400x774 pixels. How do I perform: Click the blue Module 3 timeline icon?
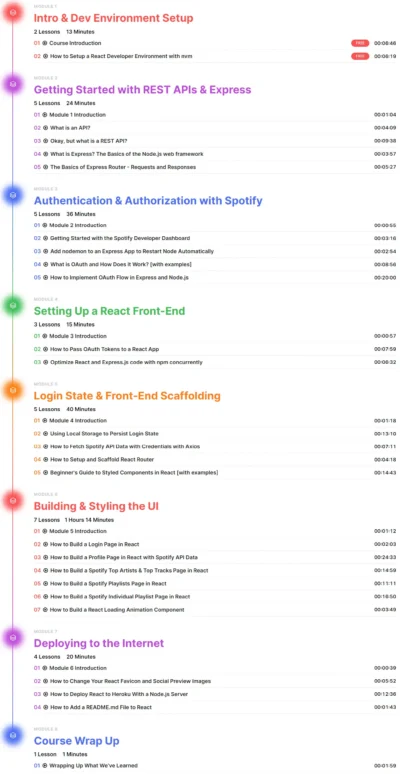tap(13, 195)
